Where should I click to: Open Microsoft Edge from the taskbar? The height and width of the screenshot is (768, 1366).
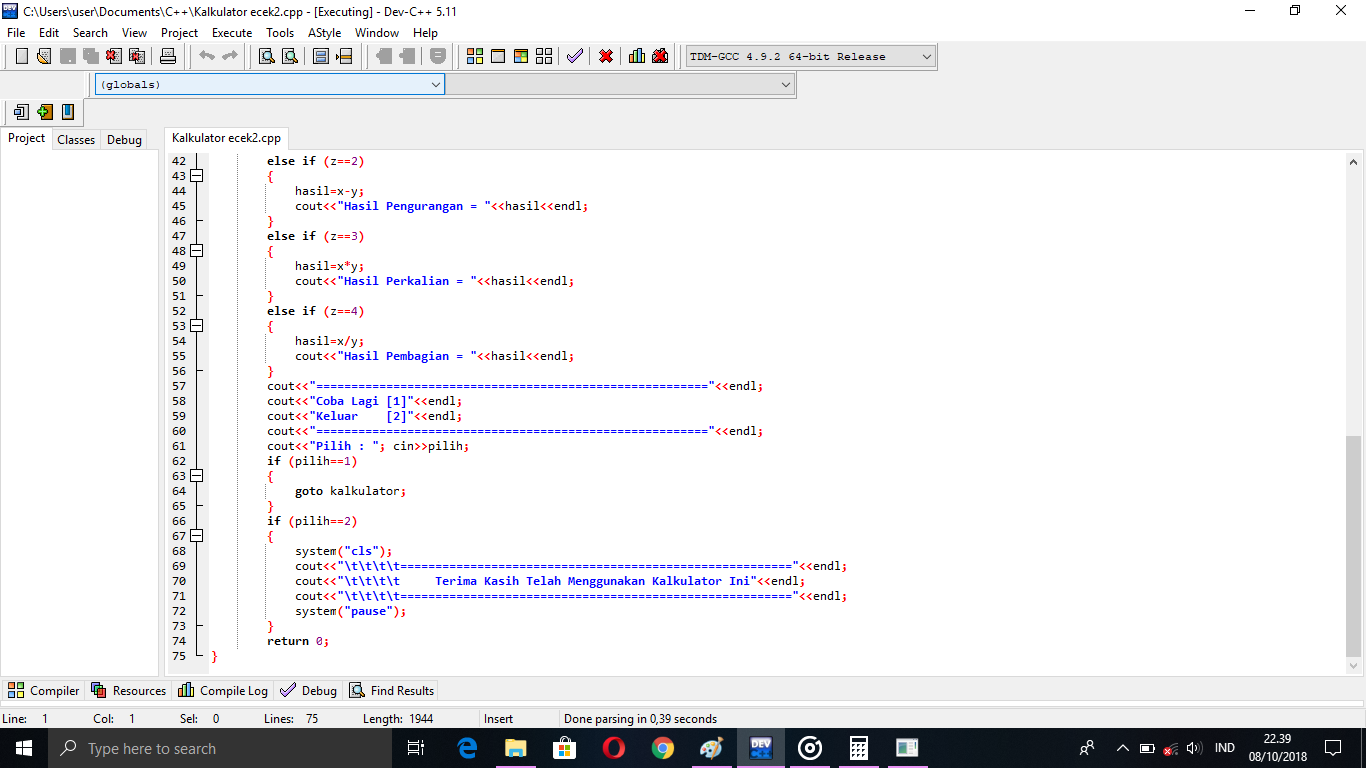click(x=467, y=748)
